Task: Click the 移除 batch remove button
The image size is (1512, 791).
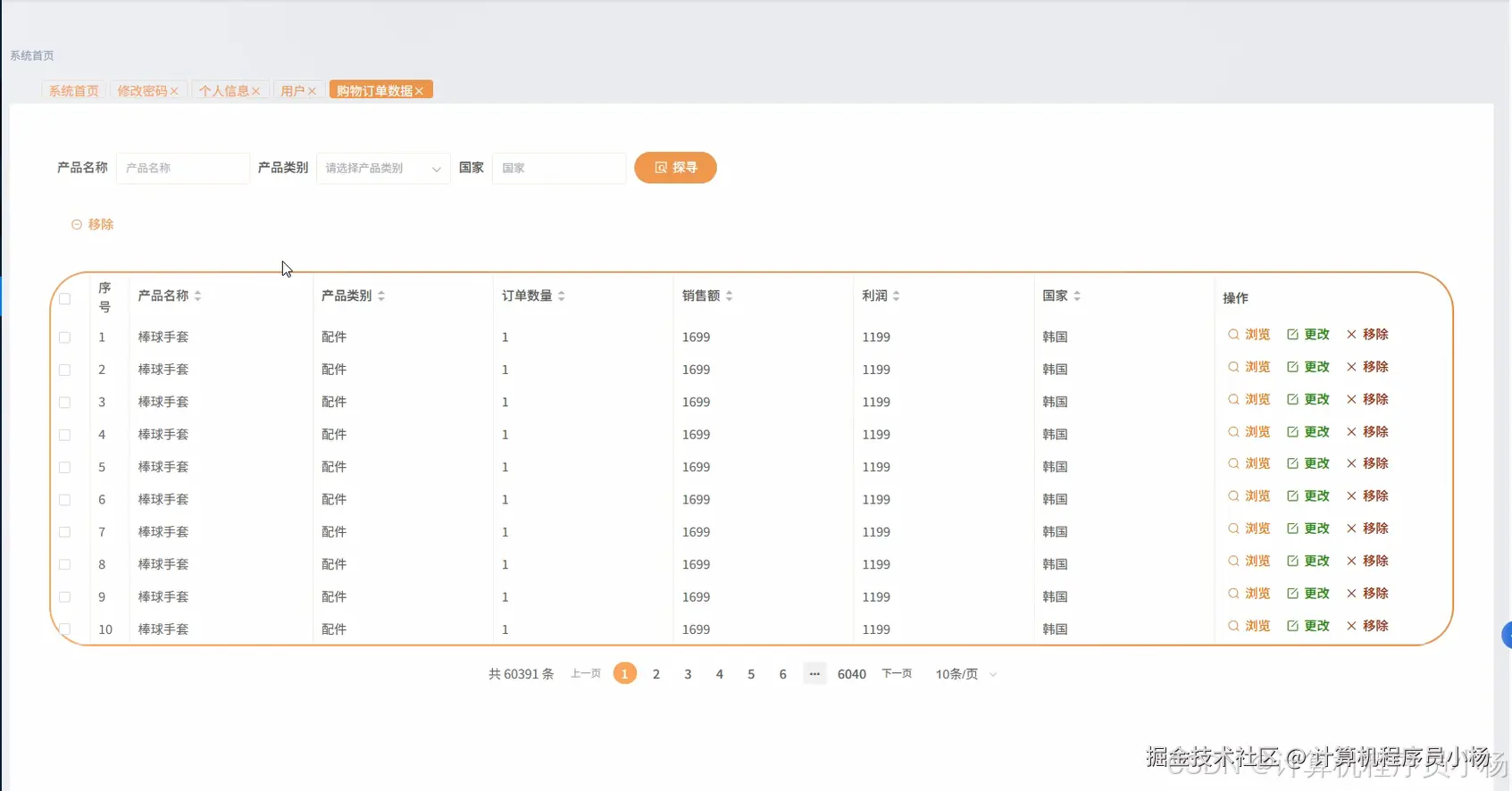Action: click(93, 225)
